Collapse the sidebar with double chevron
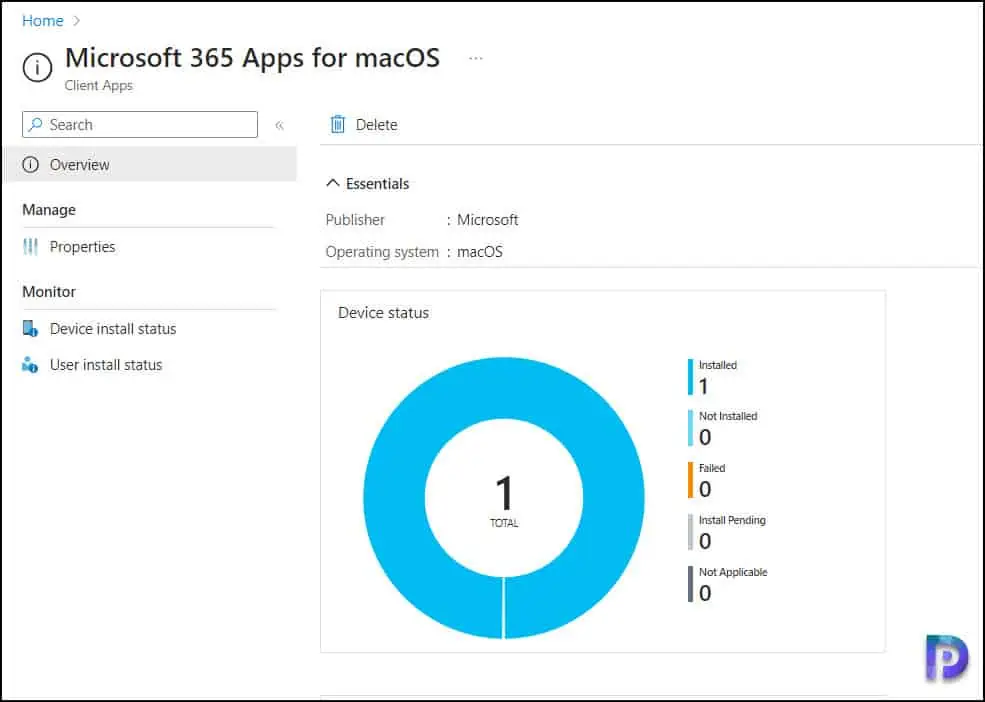Image resolution: width=985 pixels, height=702 pixels. pos(280,125)
